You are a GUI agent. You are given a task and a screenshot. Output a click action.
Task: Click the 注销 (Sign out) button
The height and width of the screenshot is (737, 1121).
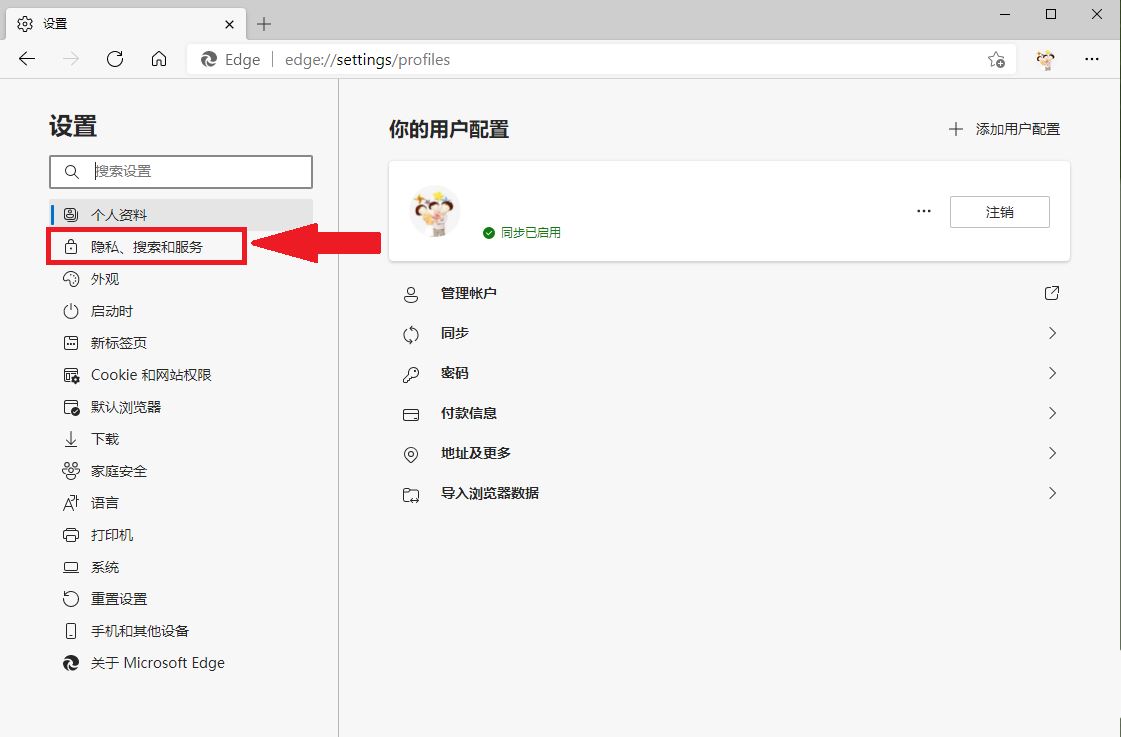coord(999,211)
